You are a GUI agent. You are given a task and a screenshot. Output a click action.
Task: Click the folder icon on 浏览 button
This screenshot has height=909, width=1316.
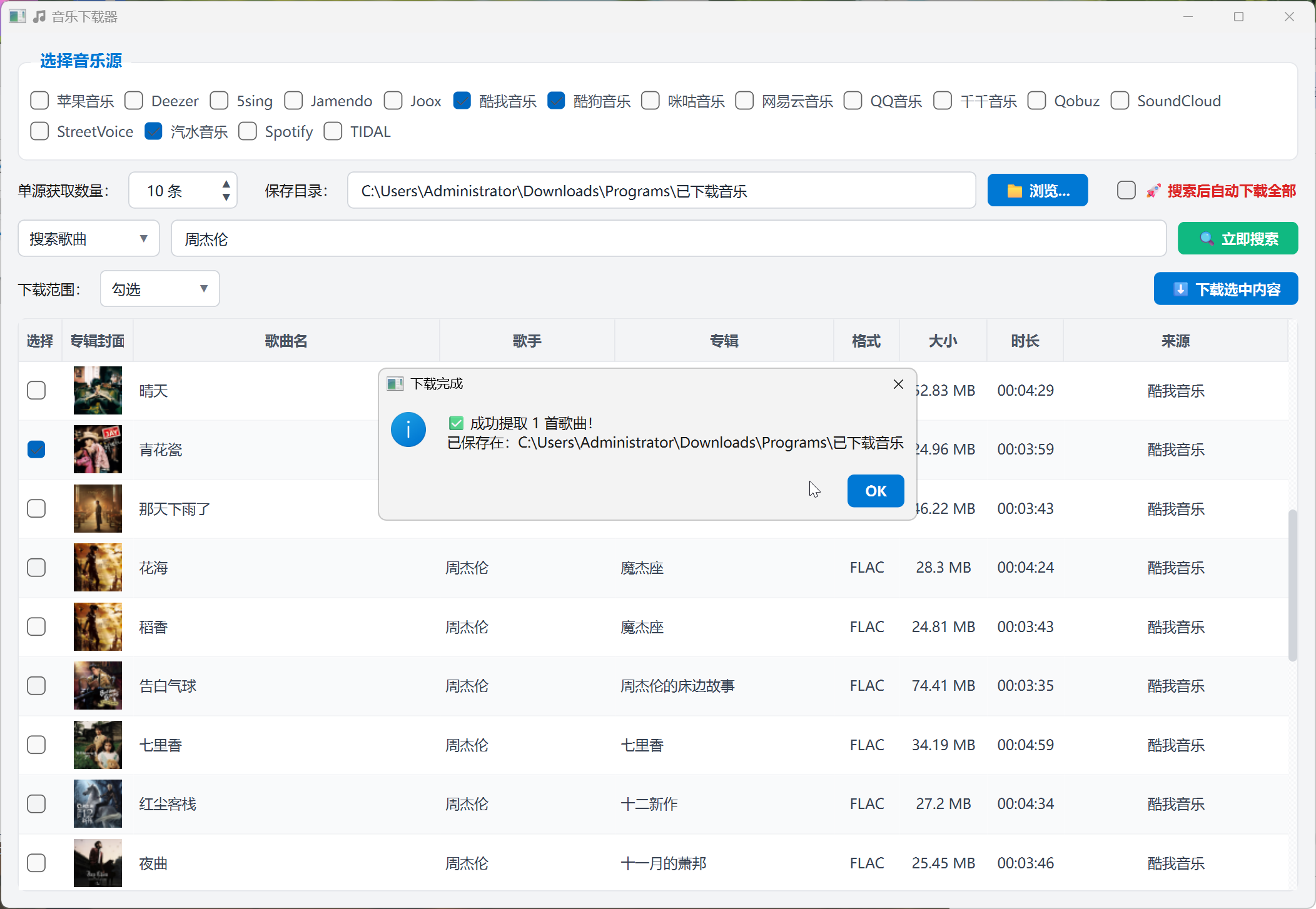1015,191
